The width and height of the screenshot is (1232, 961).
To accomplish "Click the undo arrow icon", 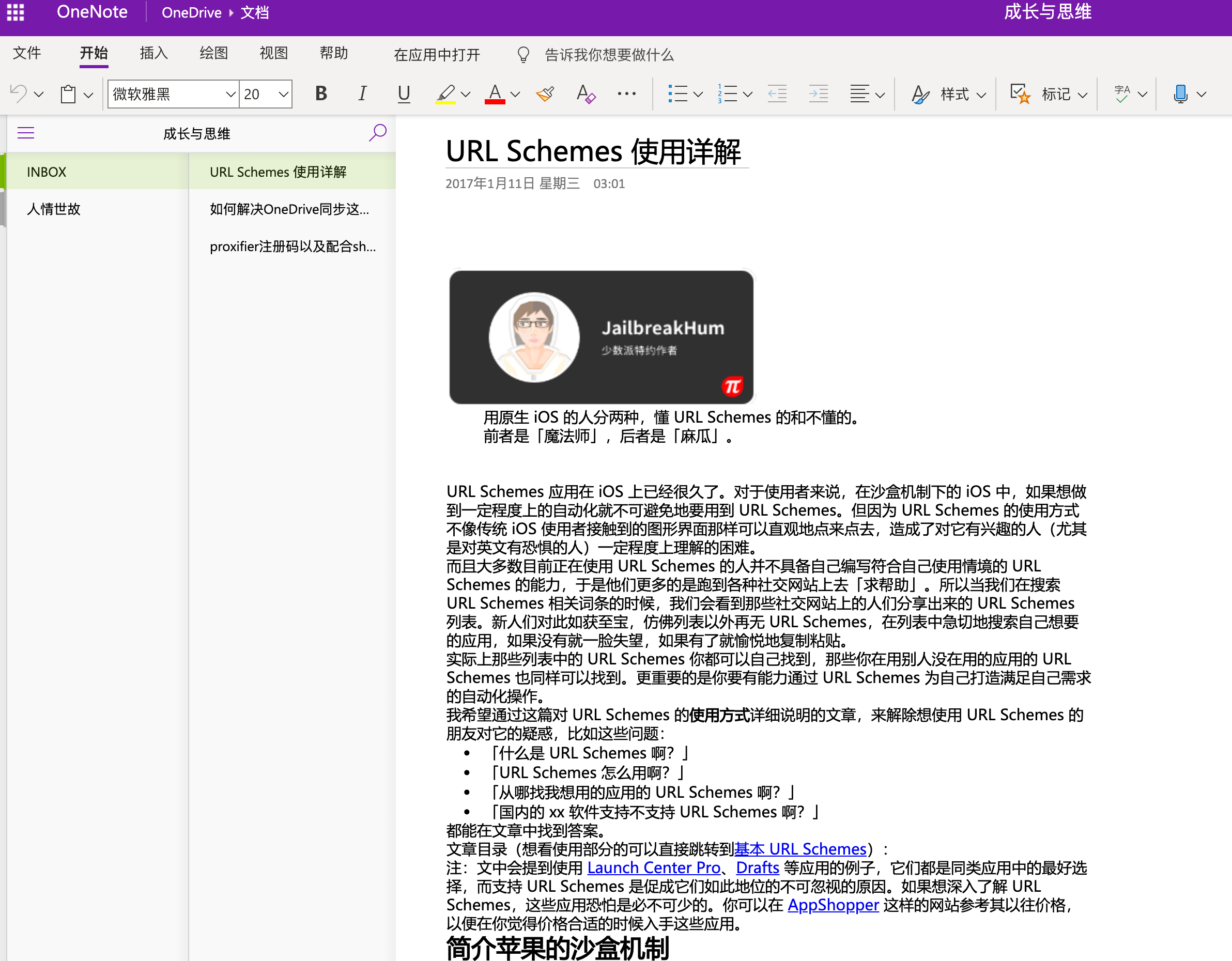I will click(19, 94).
